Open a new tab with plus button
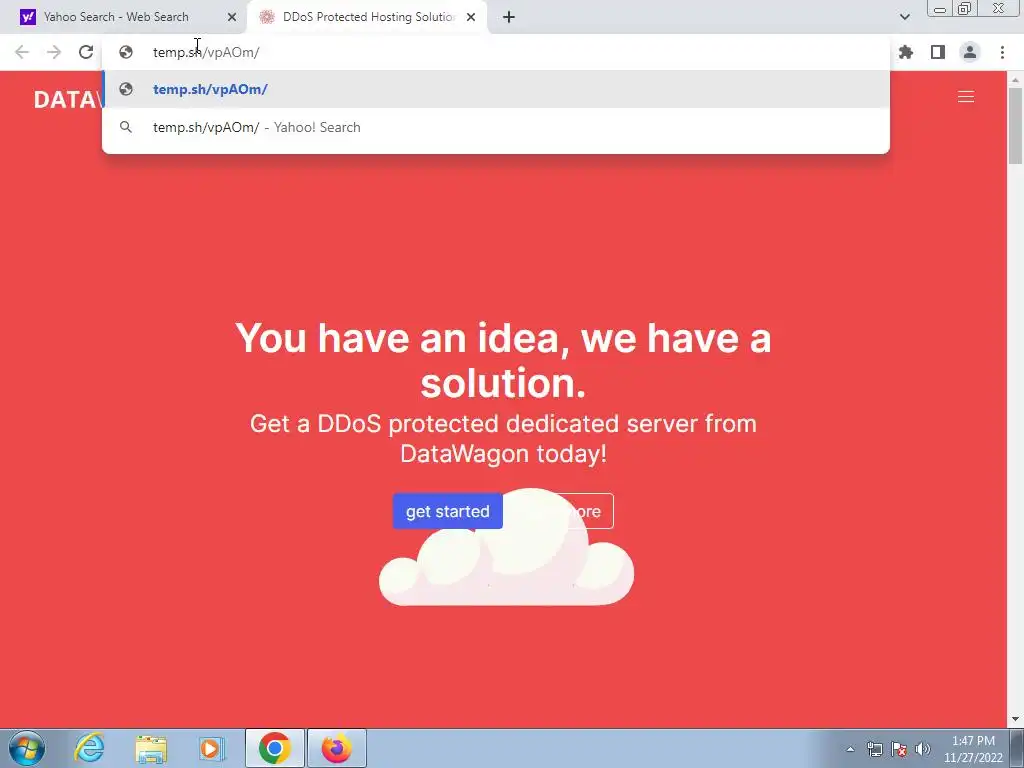The image size is (1024, 768). (509, 17)
